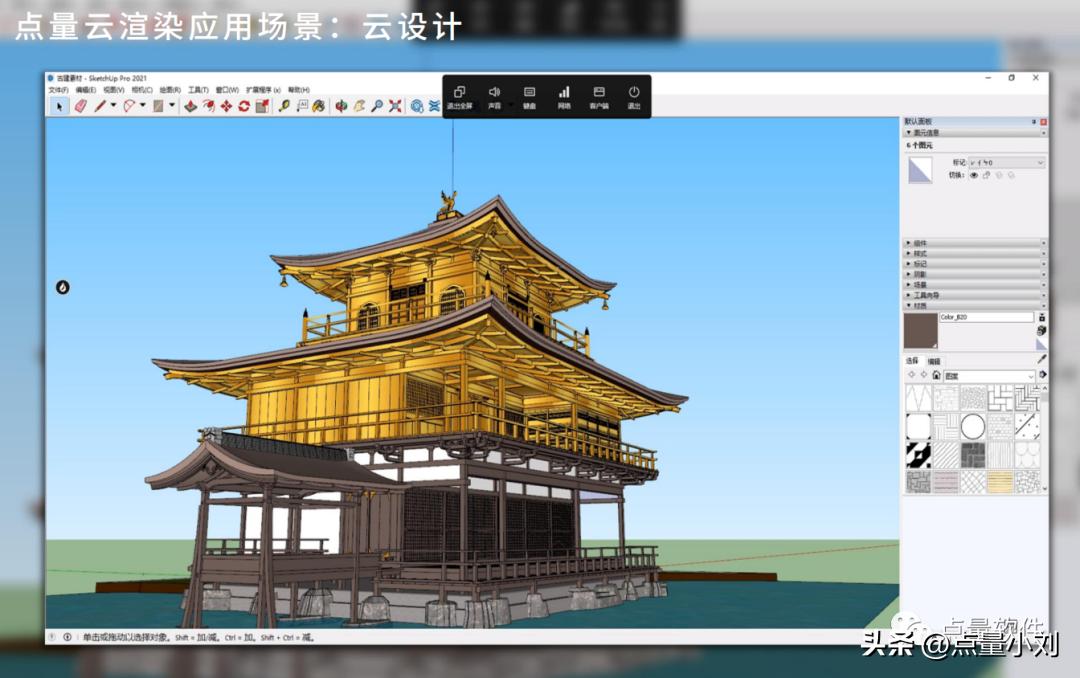Viewport: 1080px width, 678px height.
Task: Click Set Default Material icon
Action: pos(1041,344)
